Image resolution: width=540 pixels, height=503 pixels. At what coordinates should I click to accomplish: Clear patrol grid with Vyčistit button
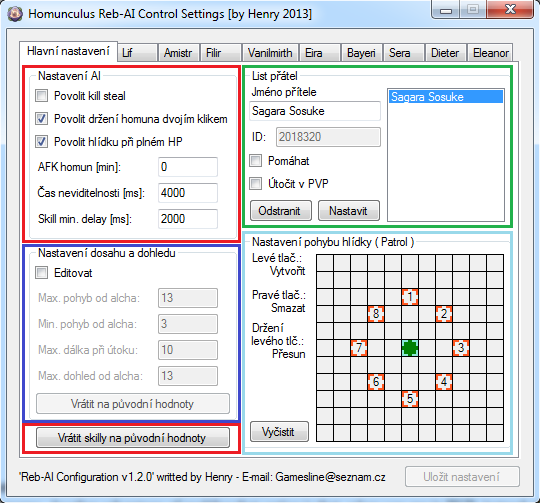pyautogui.click(x=279, y=431)
